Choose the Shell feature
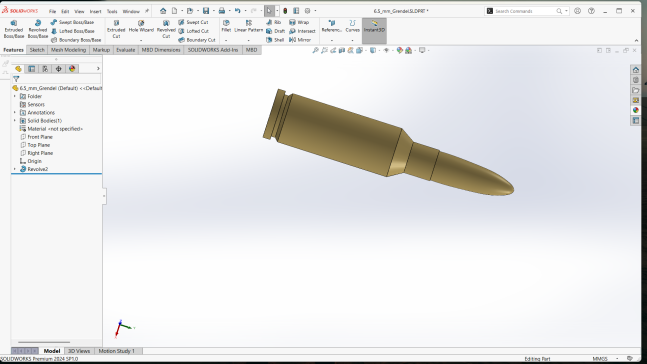 point(275,40)
